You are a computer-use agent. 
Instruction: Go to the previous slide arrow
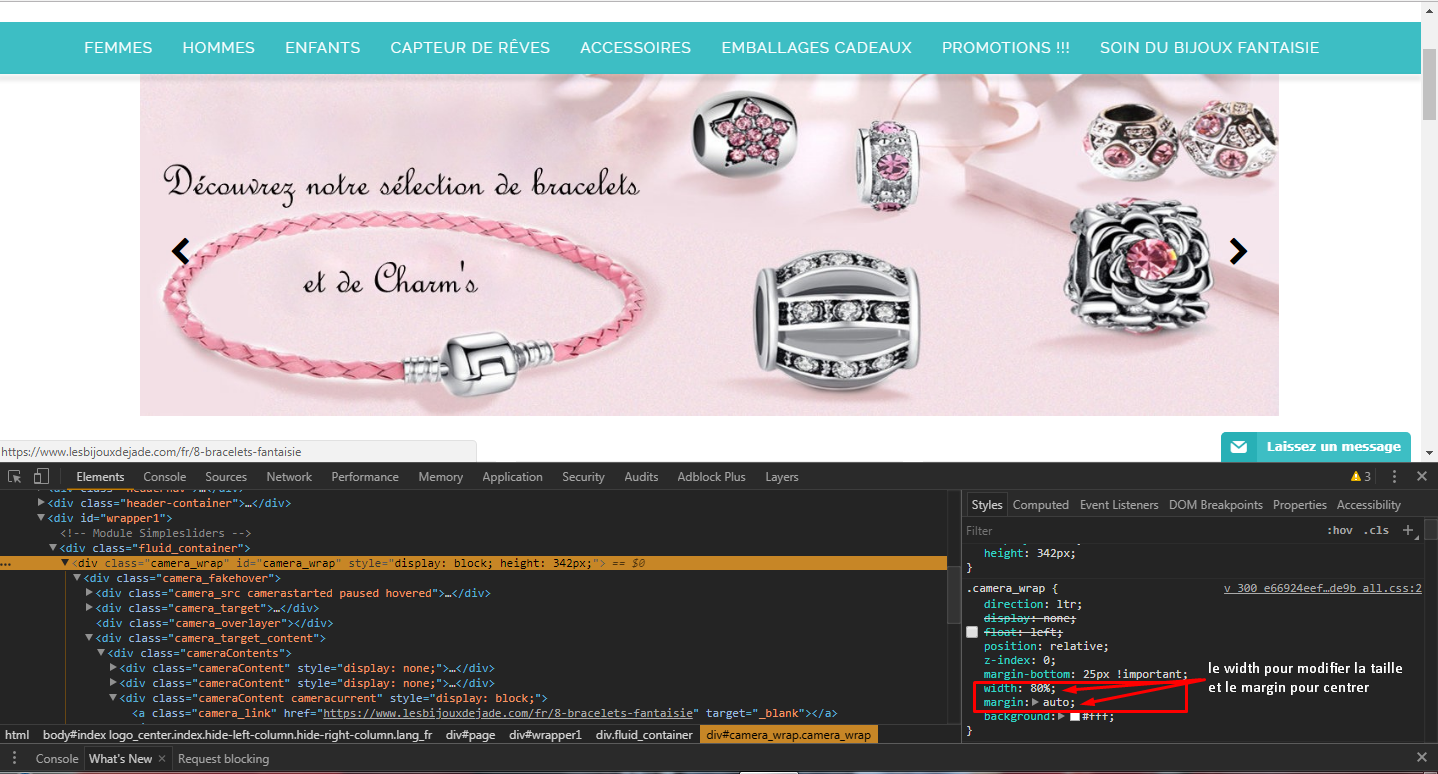click(x=181, y=251)
